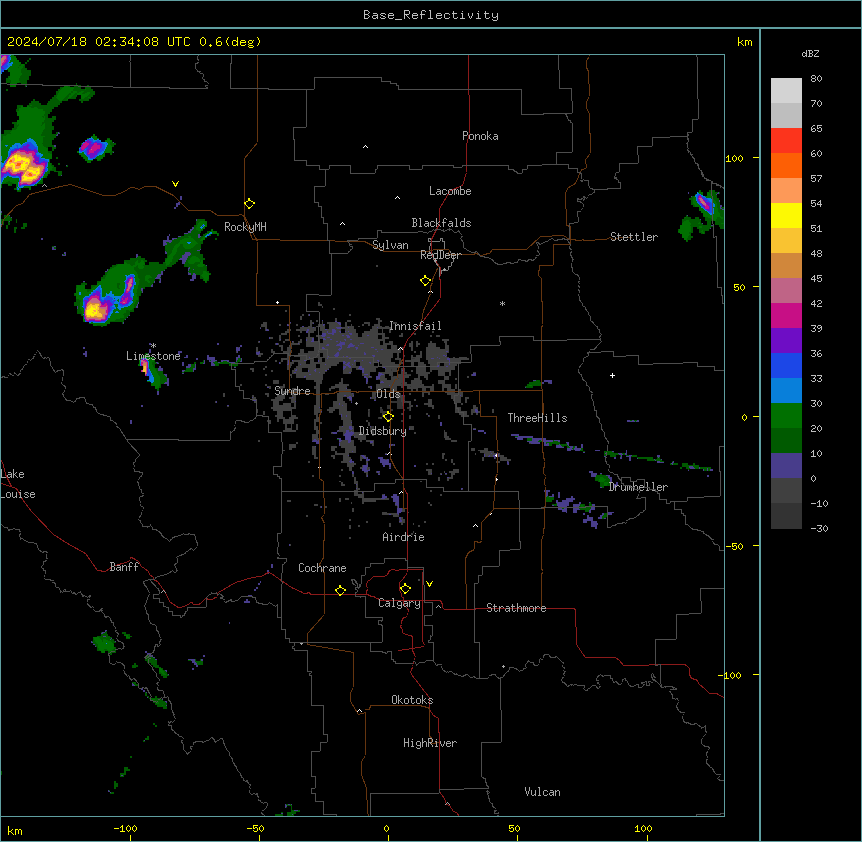The image size is (862, 842).
Task: Click the ThreeHills label
Action: [x=537, y=418]
